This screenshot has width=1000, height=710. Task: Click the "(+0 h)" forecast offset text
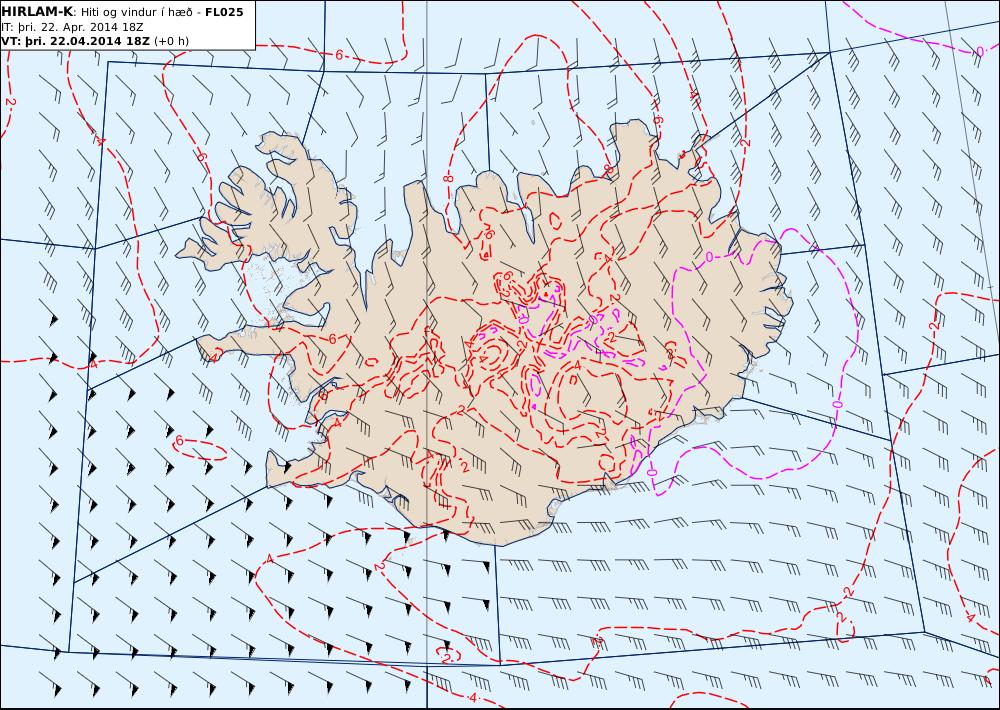tap(172, 41)
